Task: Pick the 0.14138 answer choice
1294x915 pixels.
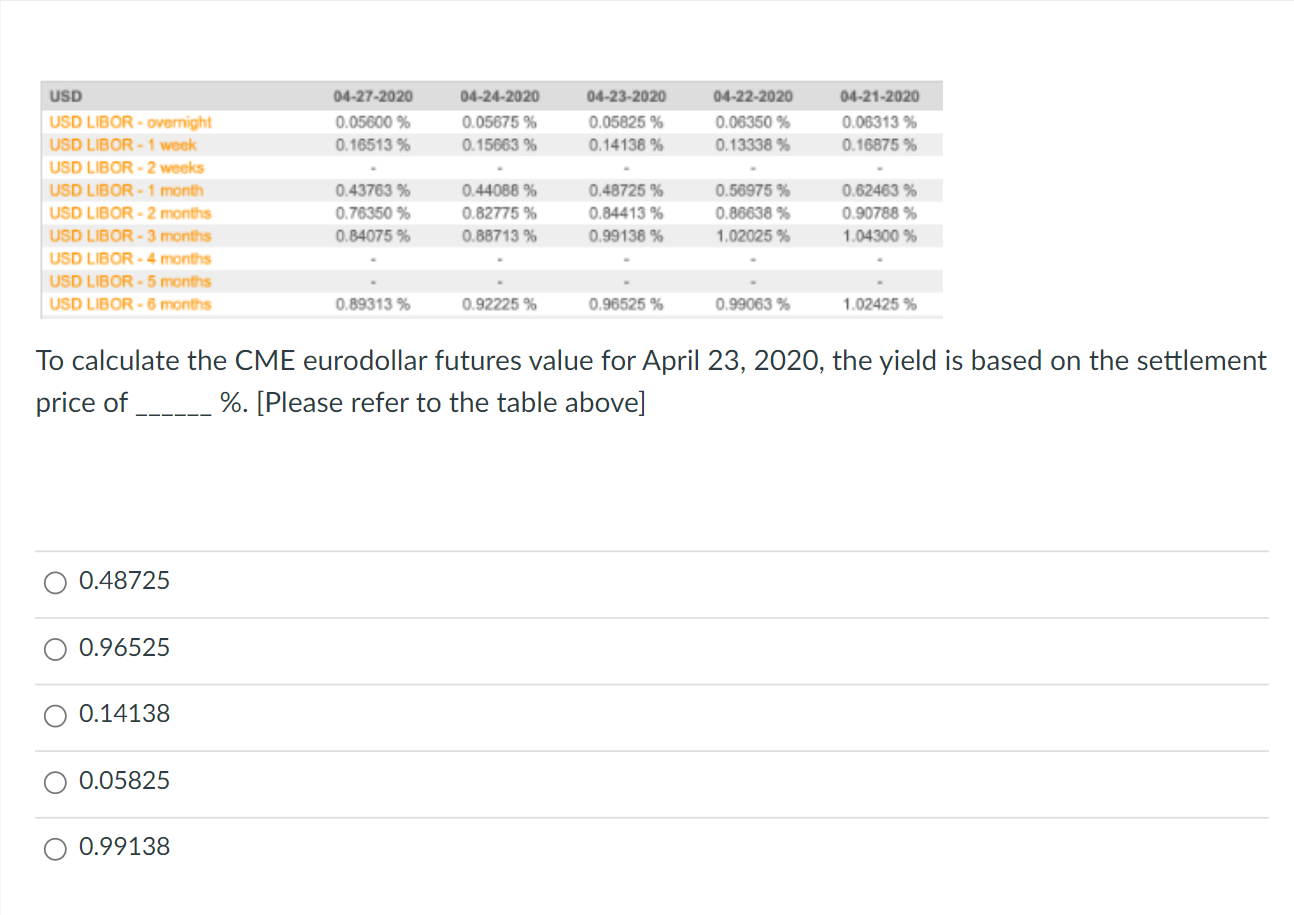Action: coord(57,714)
